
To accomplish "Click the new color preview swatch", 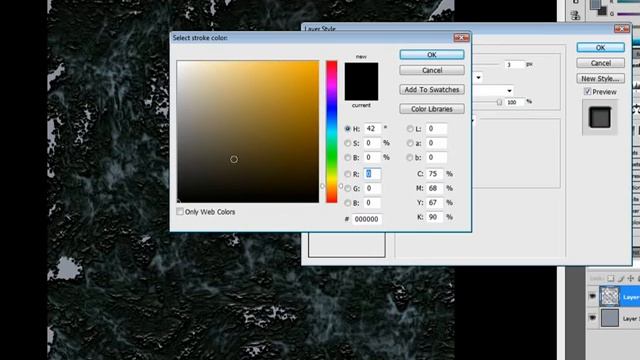I will pos(361,72).
